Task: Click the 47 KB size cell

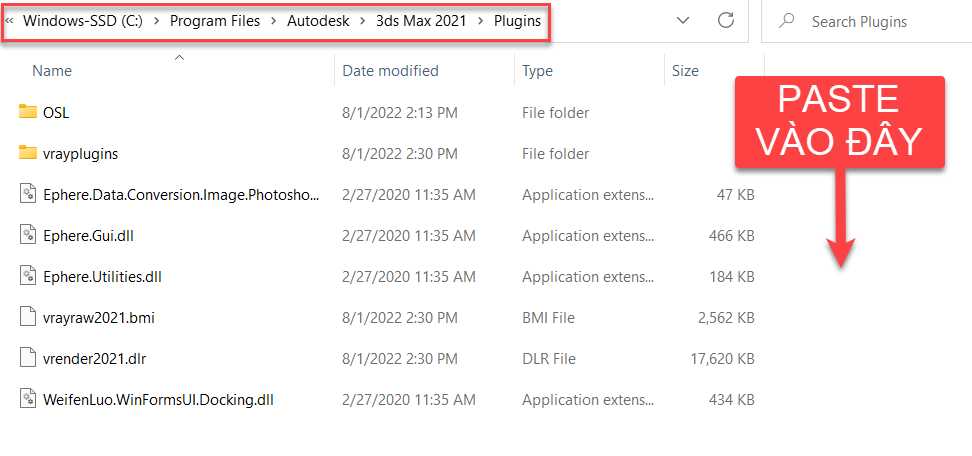Action: tap(736, 195)
